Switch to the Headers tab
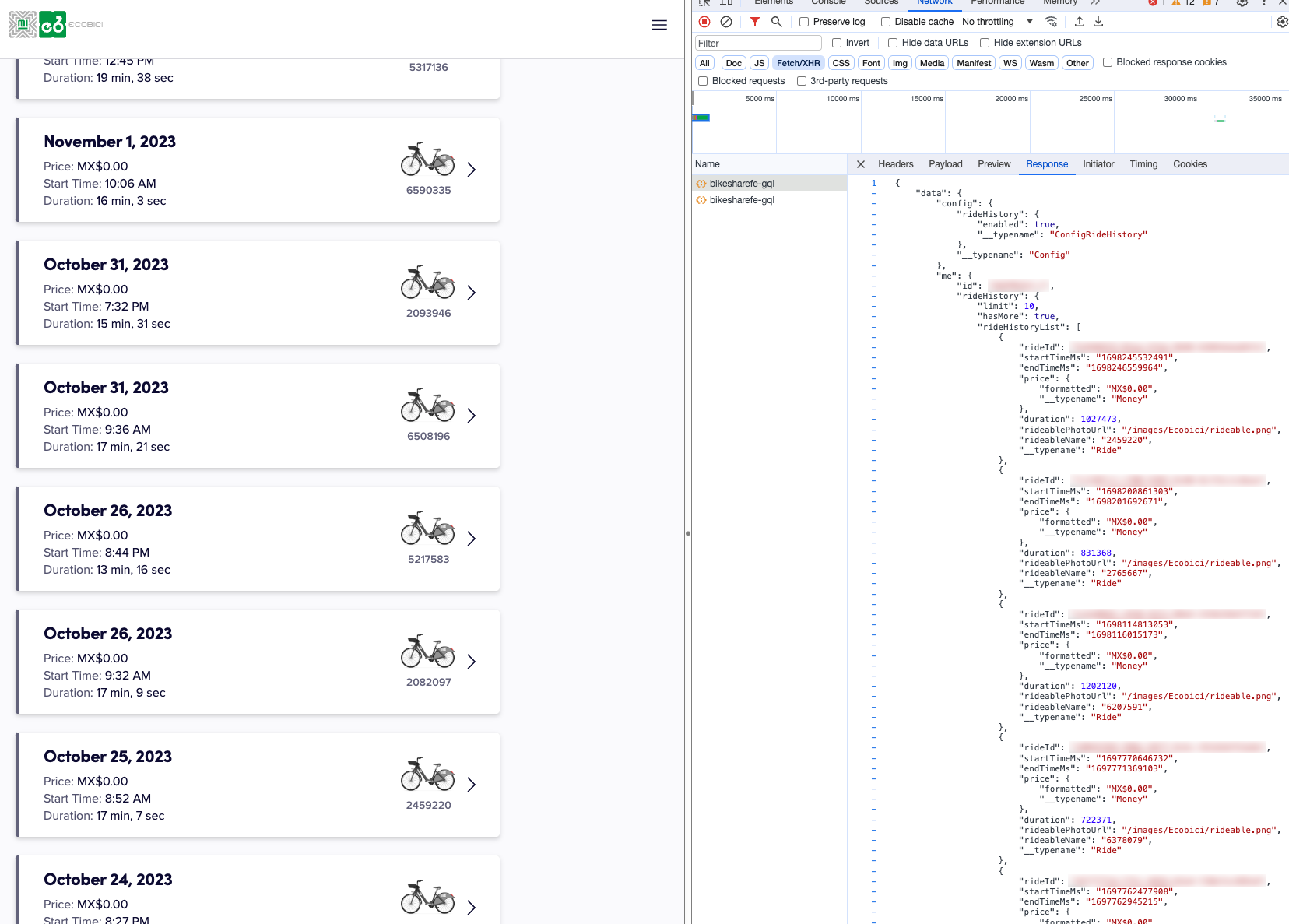 [896, 164]
